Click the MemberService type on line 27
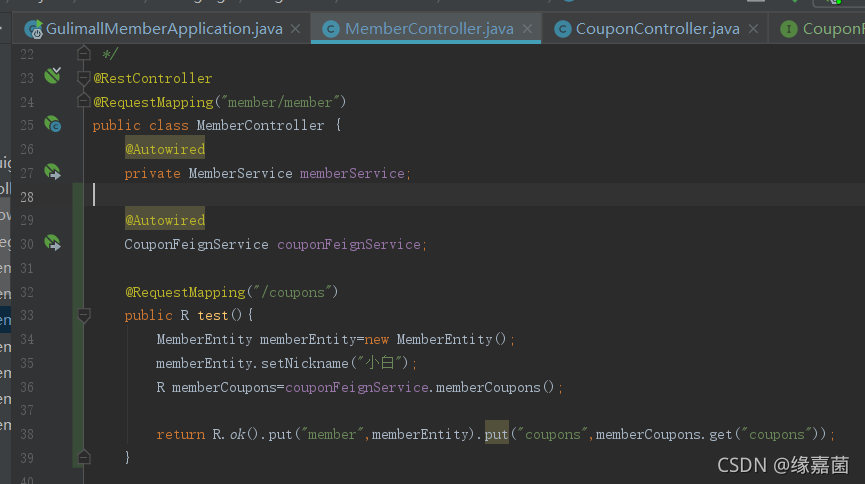This screenshot has height=484, width=865. [241, 173]
